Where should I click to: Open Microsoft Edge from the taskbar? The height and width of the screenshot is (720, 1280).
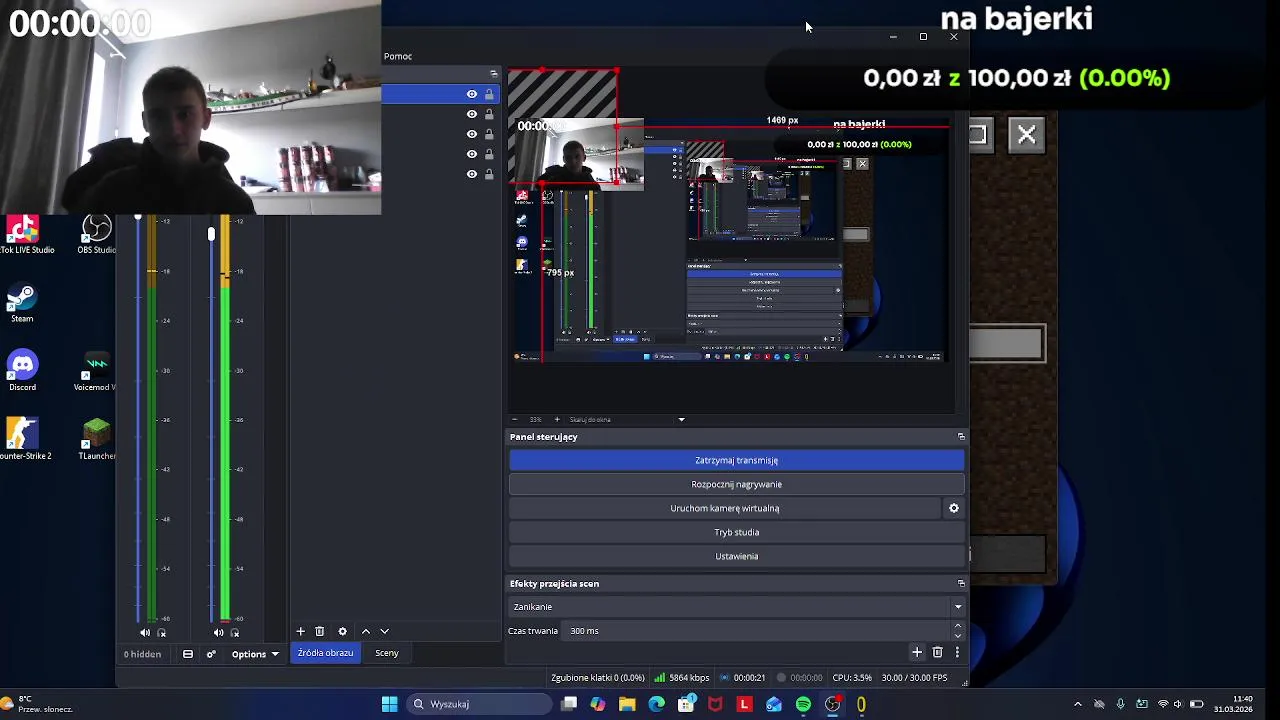coord(656,704)
